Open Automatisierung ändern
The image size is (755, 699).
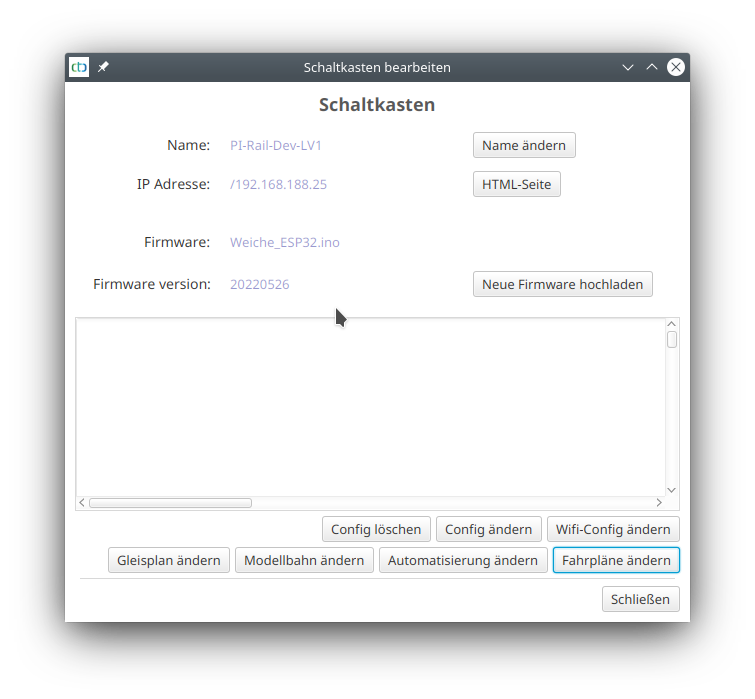pos(463,560)
